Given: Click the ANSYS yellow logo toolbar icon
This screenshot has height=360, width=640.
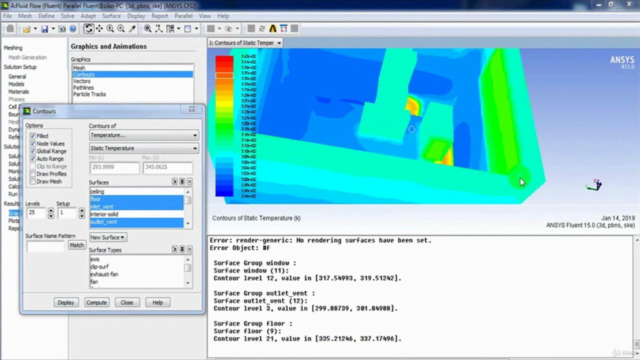Looking at the screenshot, I should pos(273,29).
